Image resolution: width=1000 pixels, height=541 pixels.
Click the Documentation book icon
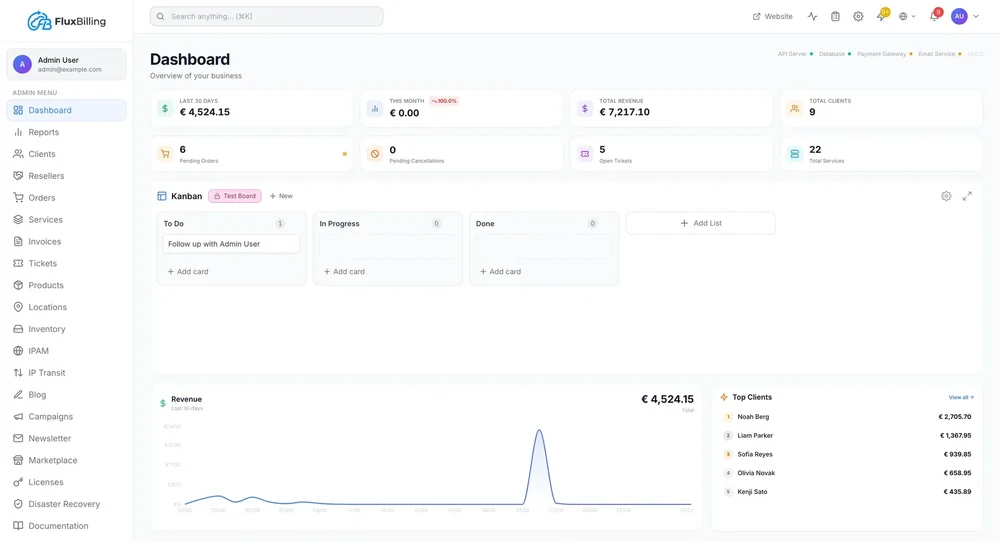pos(18,526)
